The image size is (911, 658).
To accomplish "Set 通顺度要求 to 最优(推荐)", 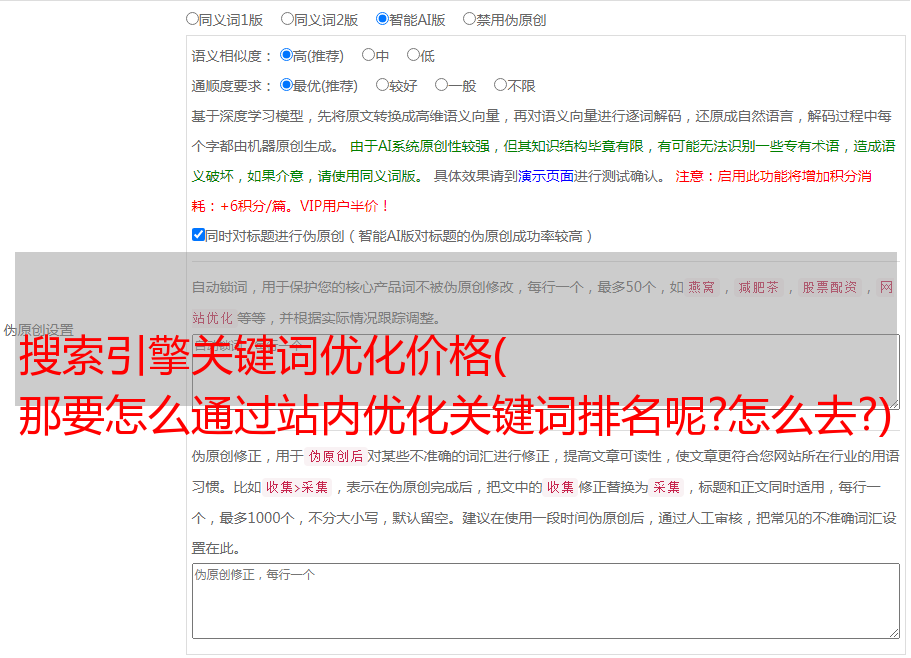I will pyautogui.click(x=286, y=85).
